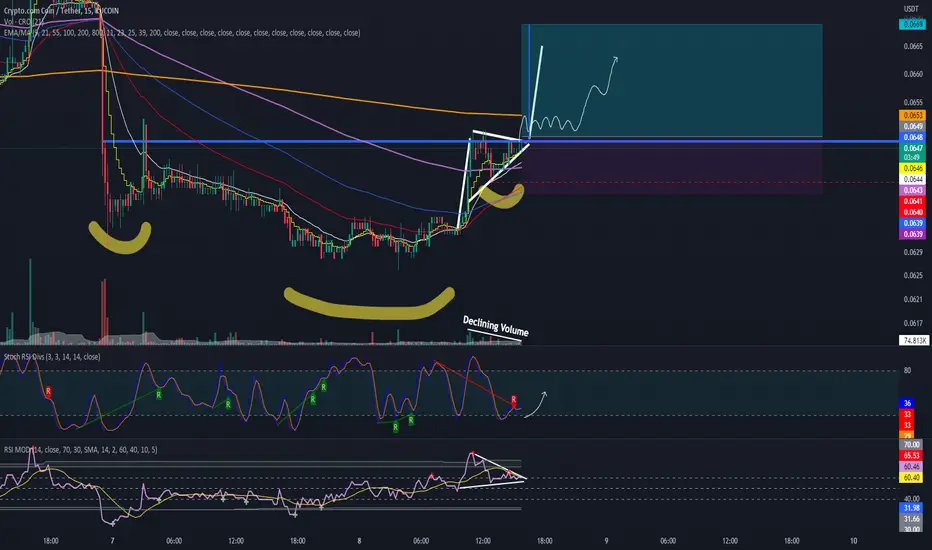932x550 pixels.
Task: Click the 0.0621 price axis tick
Action: pos(912,299)
